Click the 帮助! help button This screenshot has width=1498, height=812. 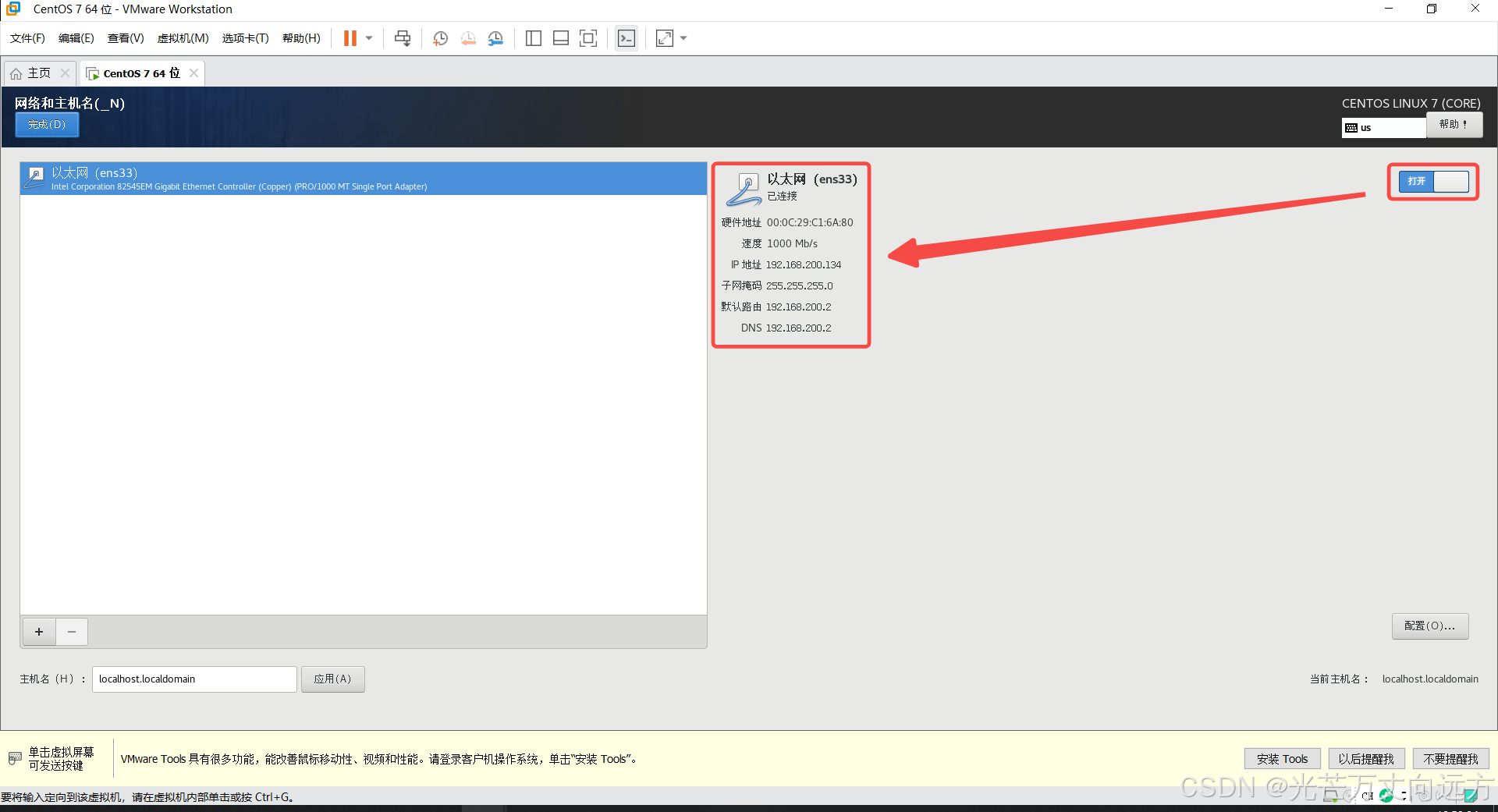(x=1454, y=125)
